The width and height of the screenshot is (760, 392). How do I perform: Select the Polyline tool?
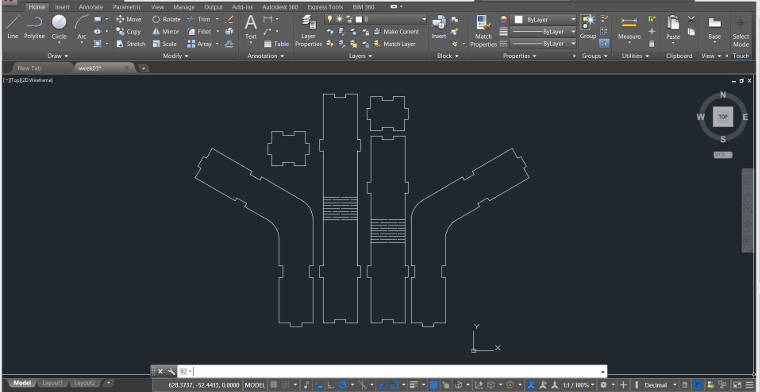[x=34, y=27]
